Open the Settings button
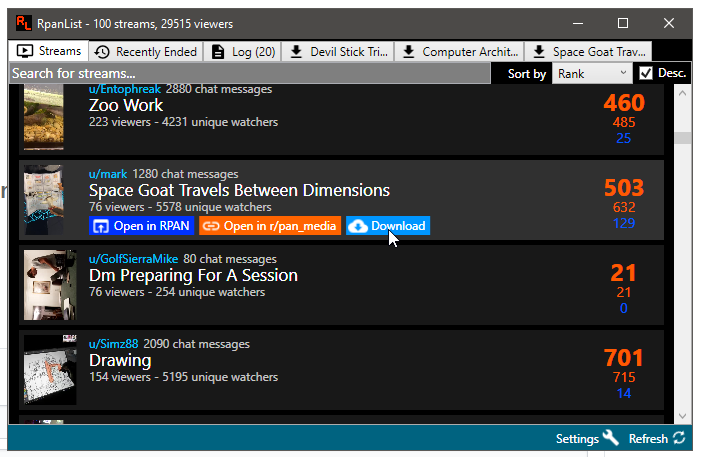Viewport: 701px width, 457px height. [x=587, y=438]
